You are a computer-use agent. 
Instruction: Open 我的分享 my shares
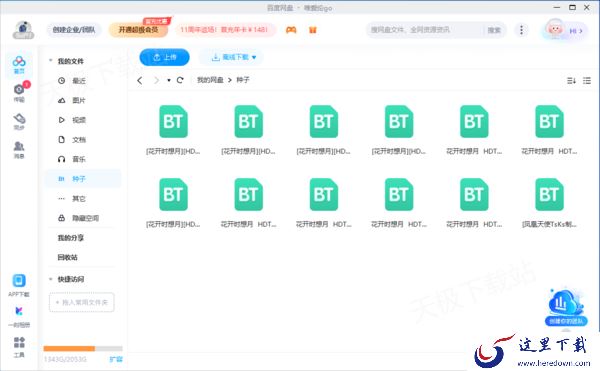coord(71,238)
